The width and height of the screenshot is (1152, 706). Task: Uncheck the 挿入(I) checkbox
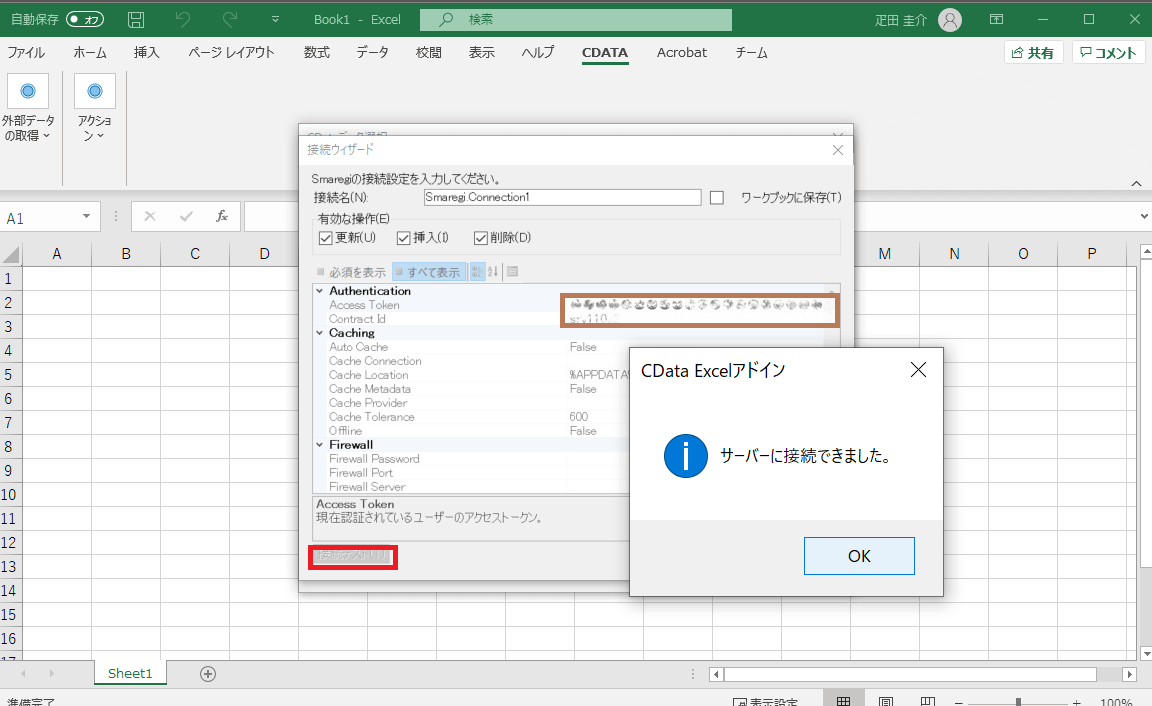tap(403, 238)
